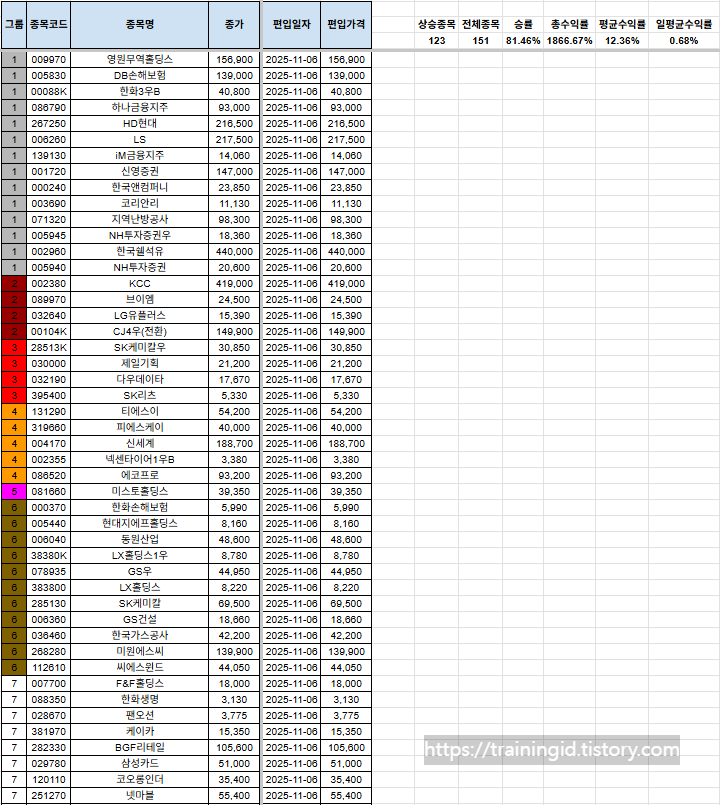720x805 pixels.
Task: Click the 신영증권 cell
Action: pos(140,171)
